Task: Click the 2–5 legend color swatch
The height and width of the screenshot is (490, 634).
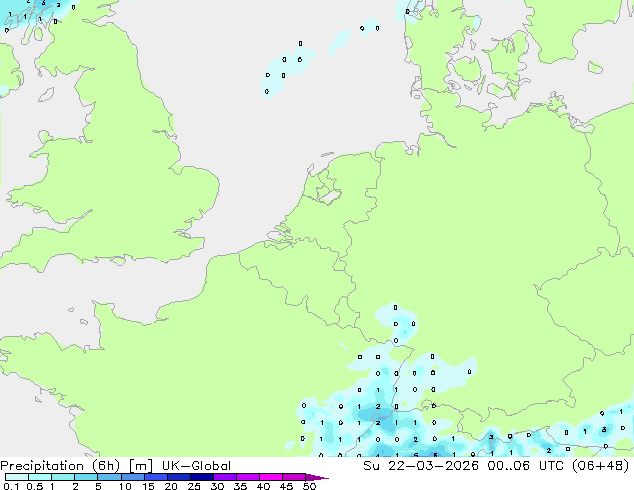Action: (x=86, y=477)
